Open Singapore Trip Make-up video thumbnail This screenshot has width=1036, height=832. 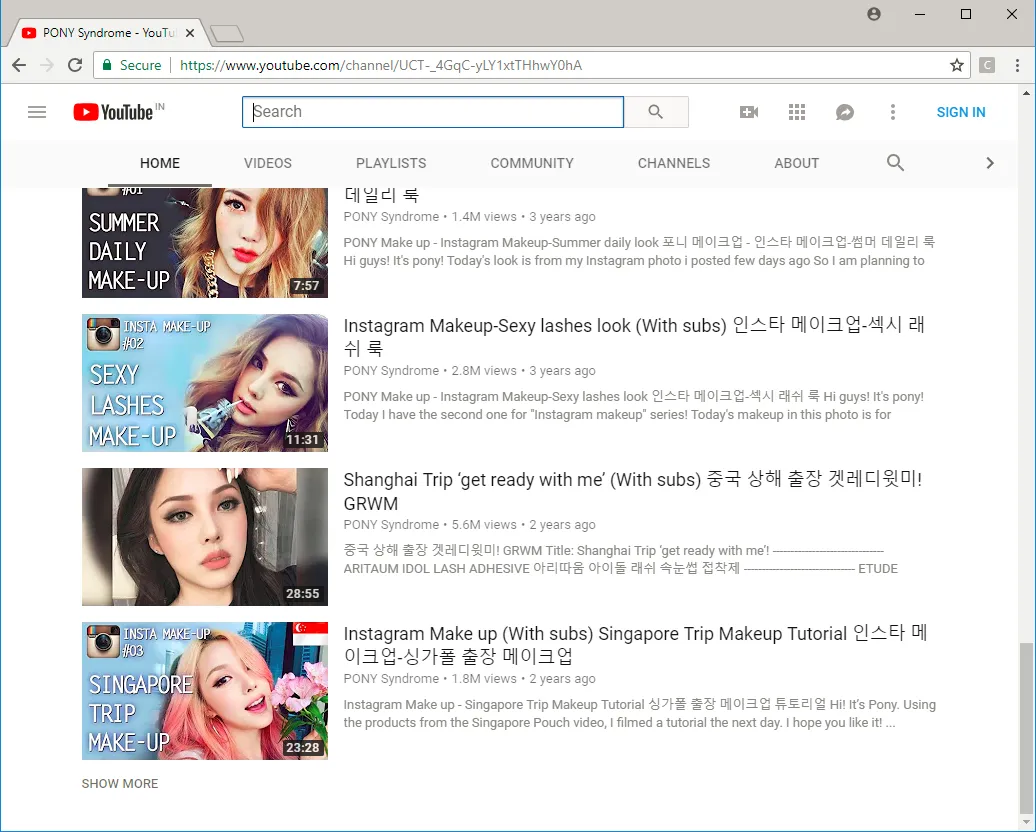pos(205,691)
